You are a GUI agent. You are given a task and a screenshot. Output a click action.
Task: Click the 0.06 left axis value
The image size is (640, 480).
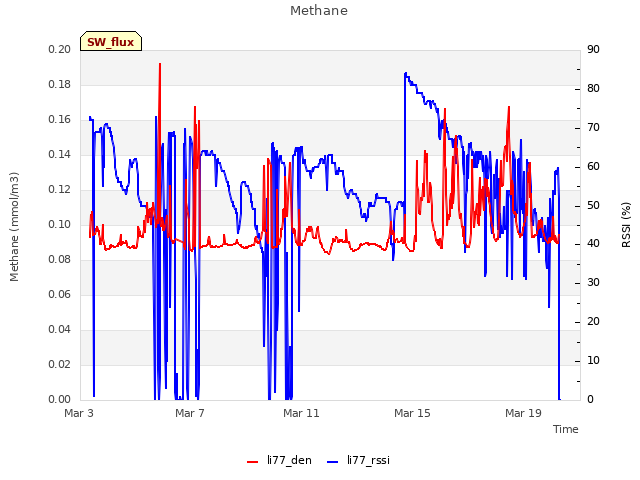click(60, 295)
